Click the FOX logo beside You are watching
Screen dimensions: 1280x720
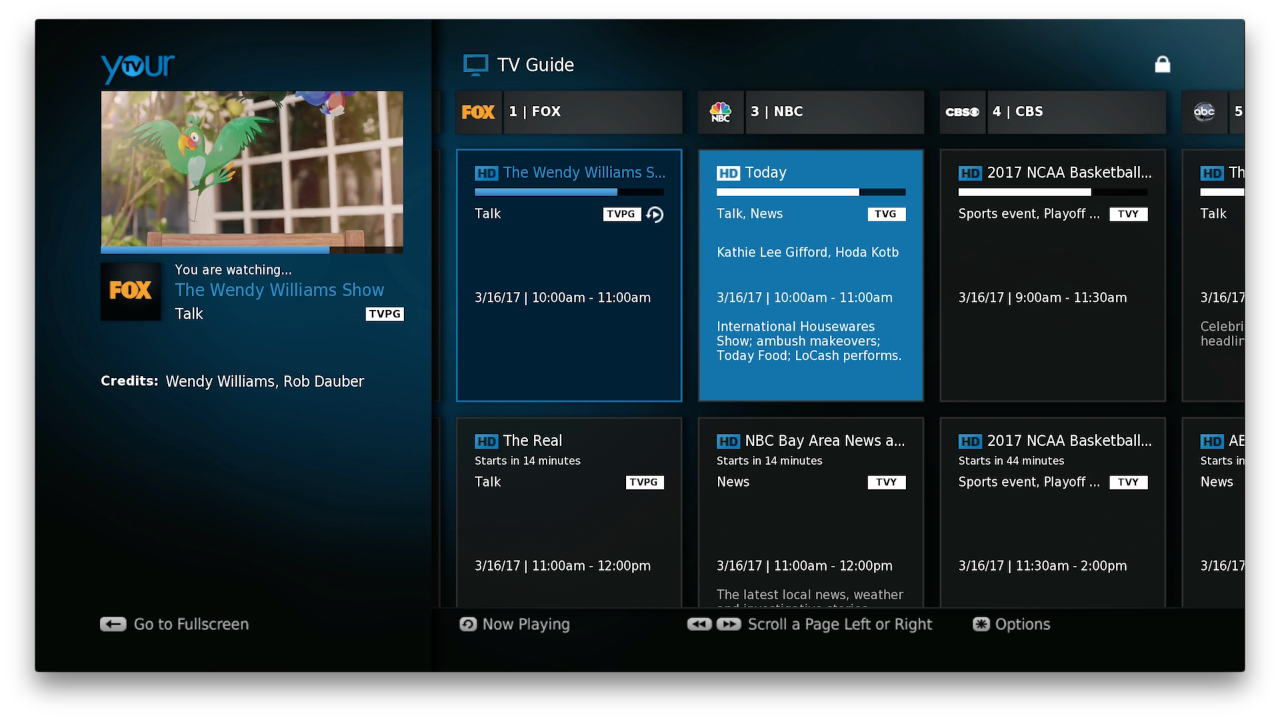pyautogui.click(x=131, y=291)
